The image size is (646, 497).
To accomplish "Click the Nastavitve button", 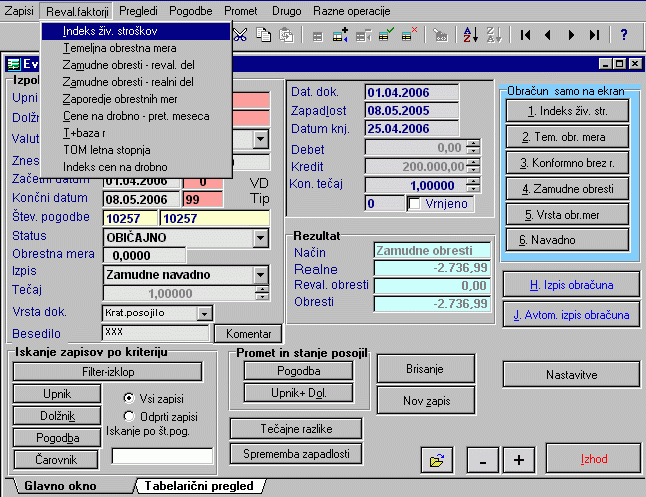I will click(x=571, y=375).
